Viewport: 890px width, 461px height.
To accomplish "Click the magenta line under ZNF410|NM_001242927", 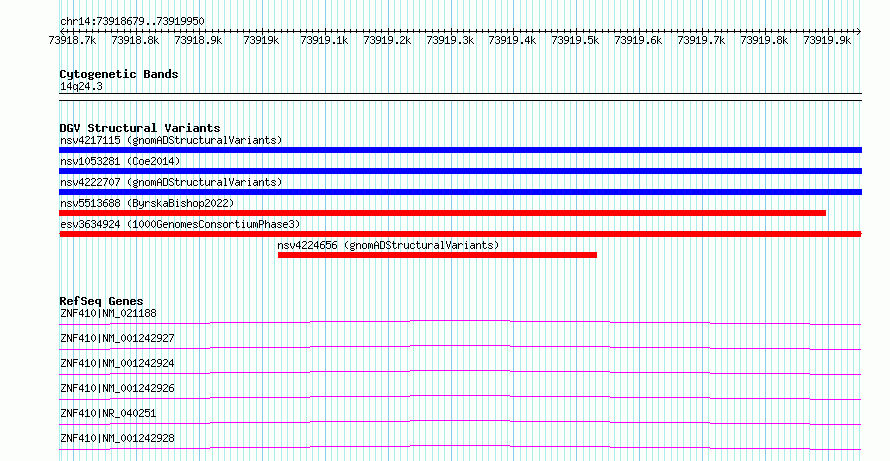I will point(460,347).
